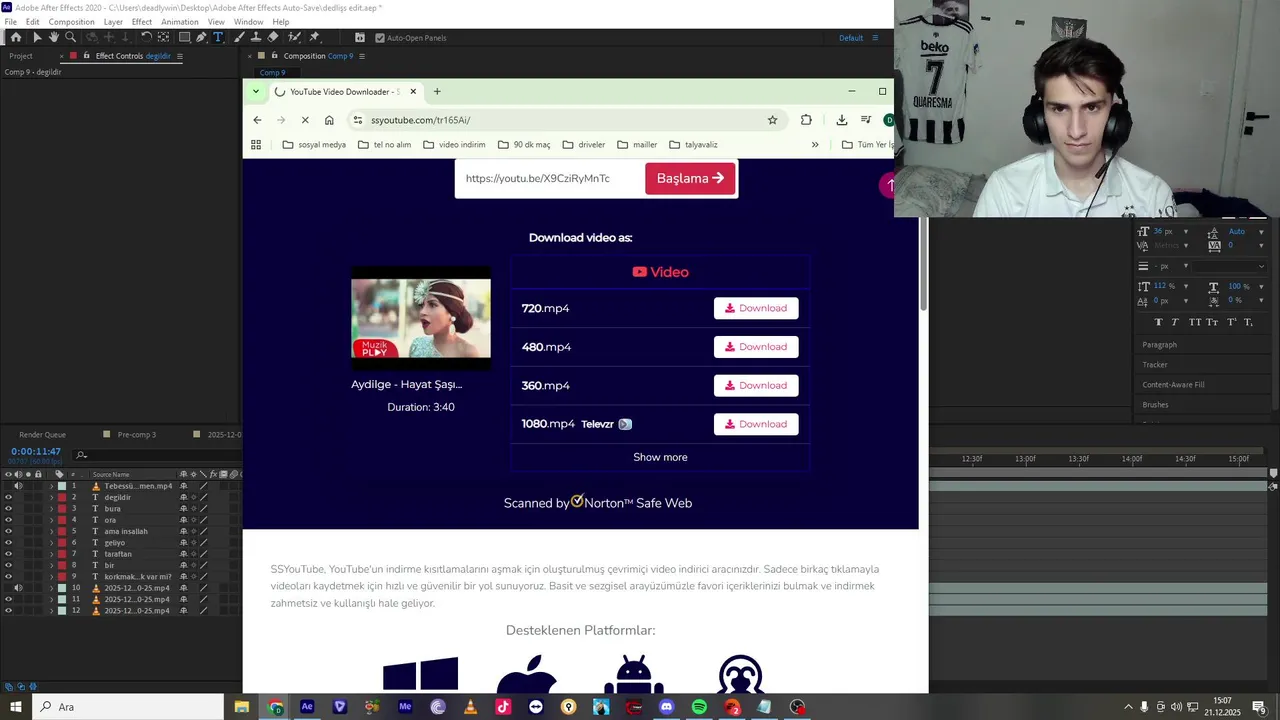This screenshot has width=1280, height=720.
Task: Bookmark page with star icon
Action: (x=772, y=120)
